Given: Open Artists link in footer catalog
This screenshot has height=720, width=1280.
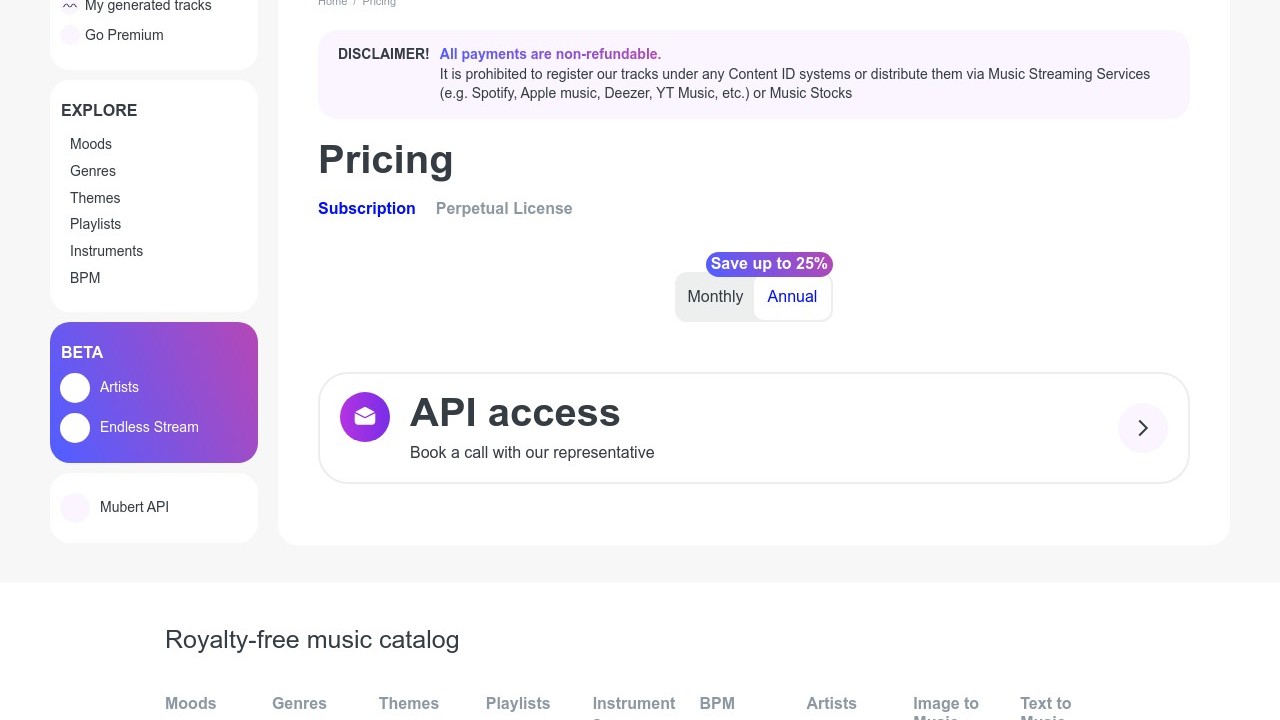Looking at the screenshot, I should pos(831,703).
